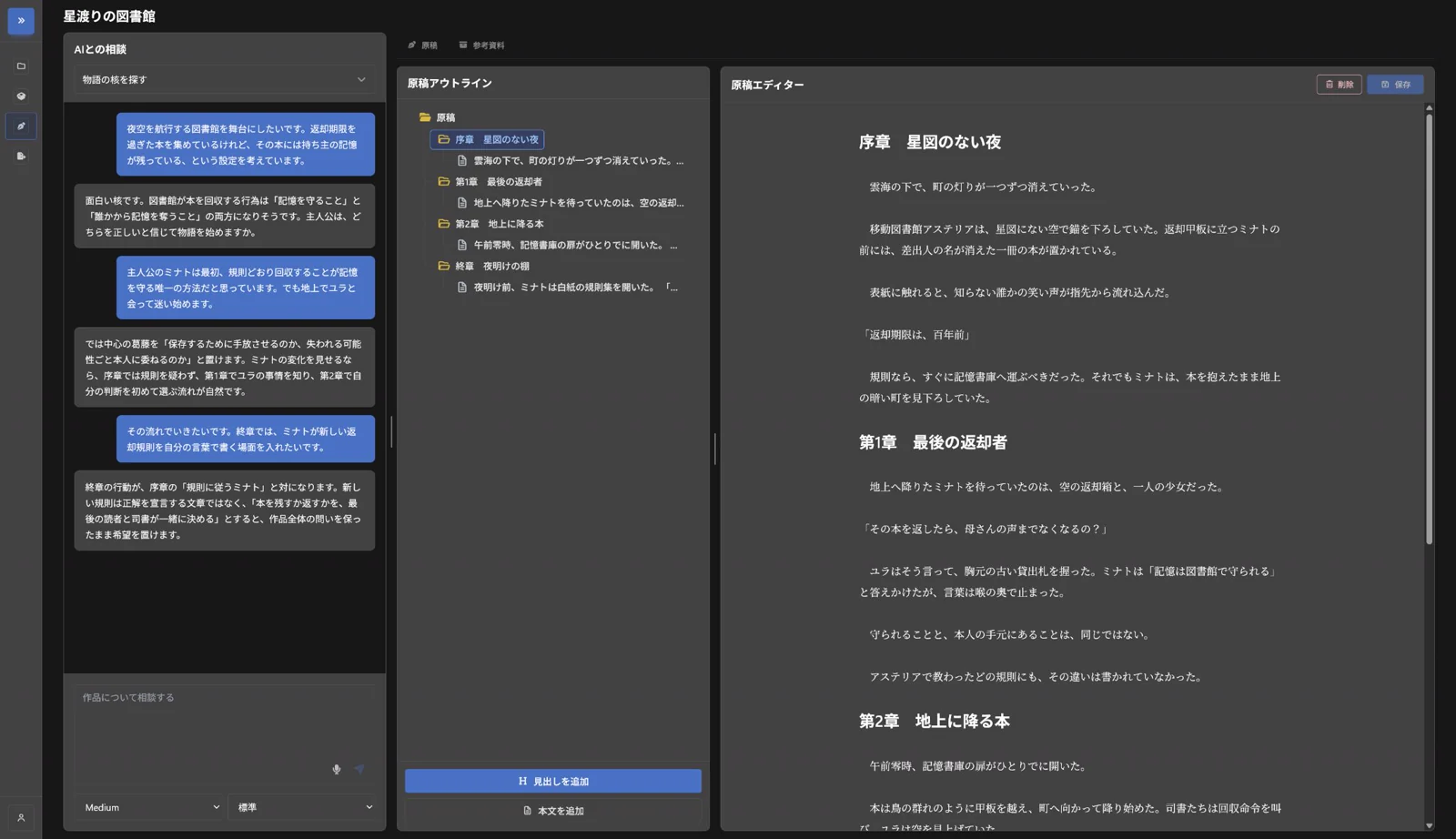Select 原稿 root folder label in outline
This screenshot has width=1456, height=839.
coord(446,117)
